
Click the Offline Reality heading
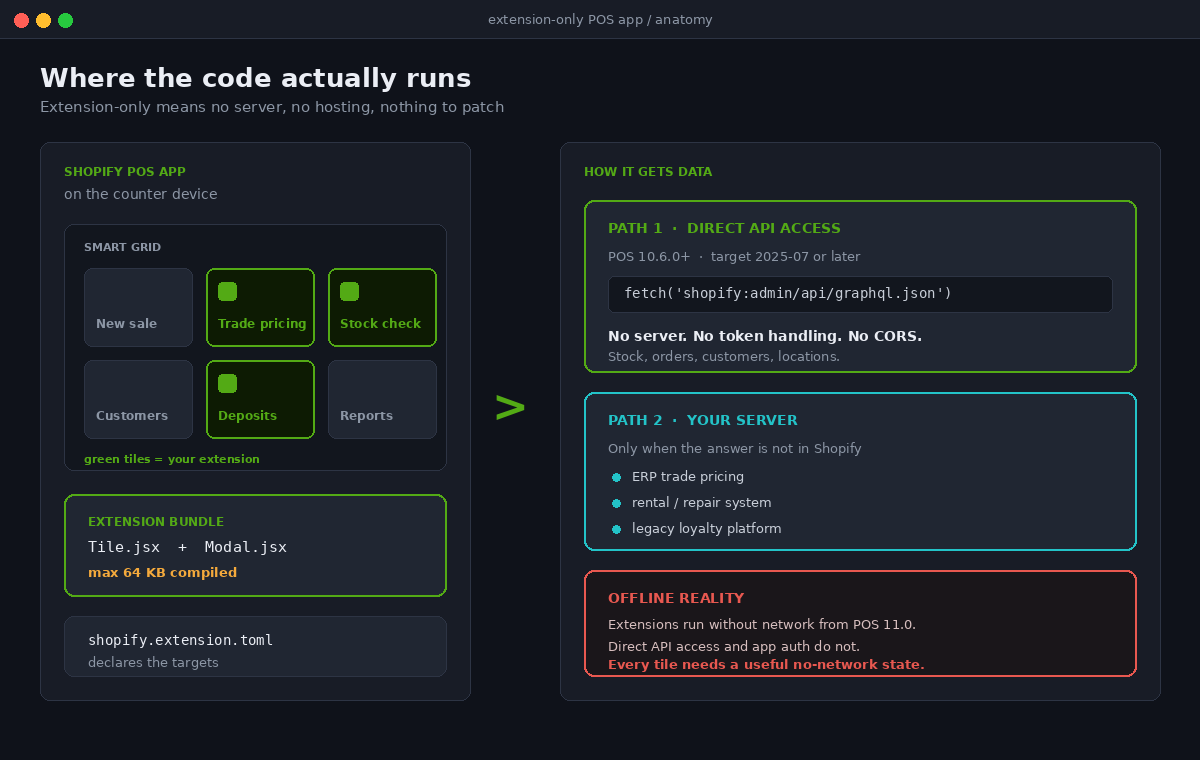(676, 598)
